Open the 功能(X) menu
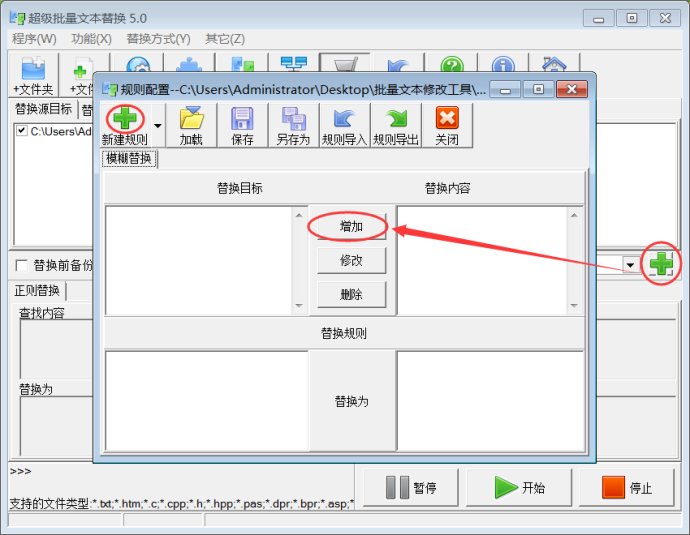 point(91,38)
